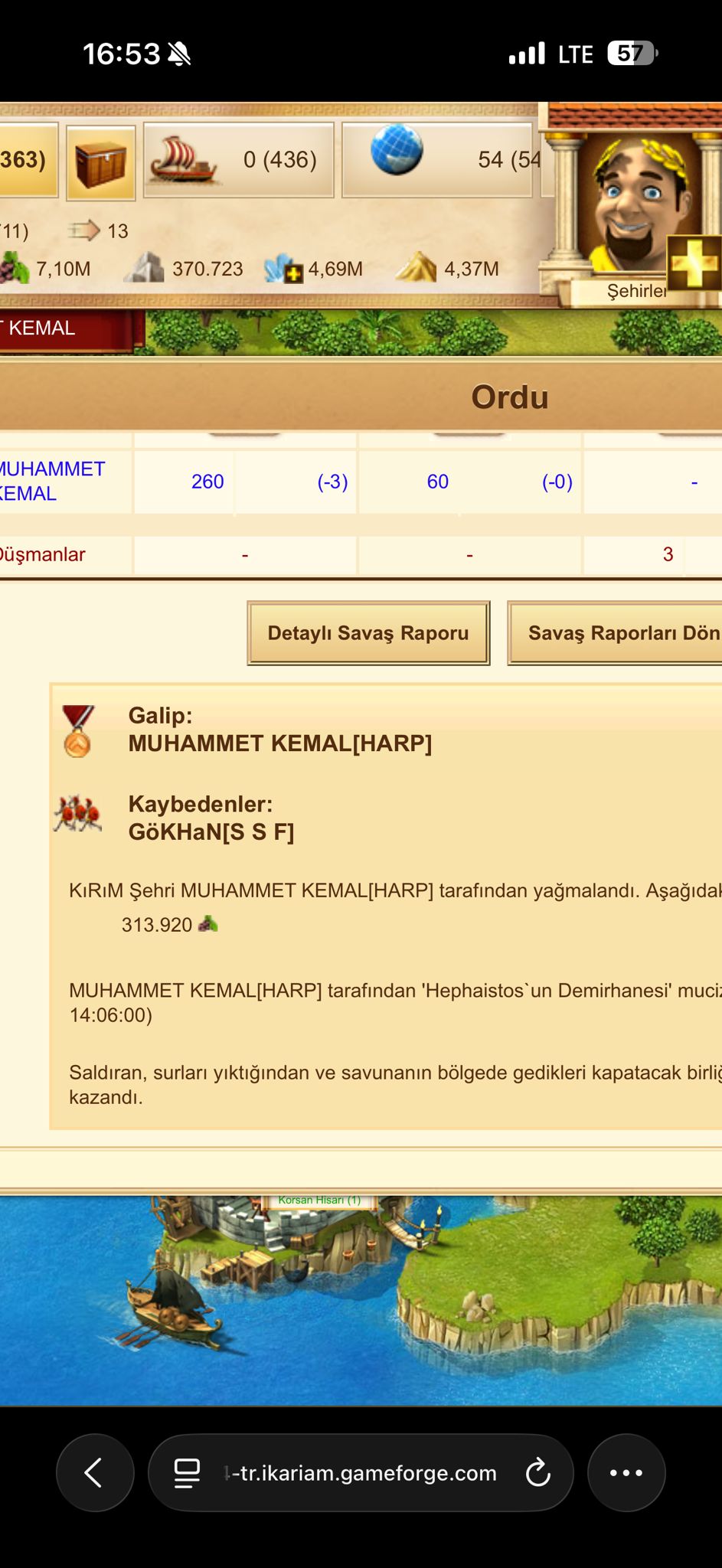The width and height of the screenshot is (722, 1568).
Task: Click the losers soldiers icon
Action: point(77,814)
